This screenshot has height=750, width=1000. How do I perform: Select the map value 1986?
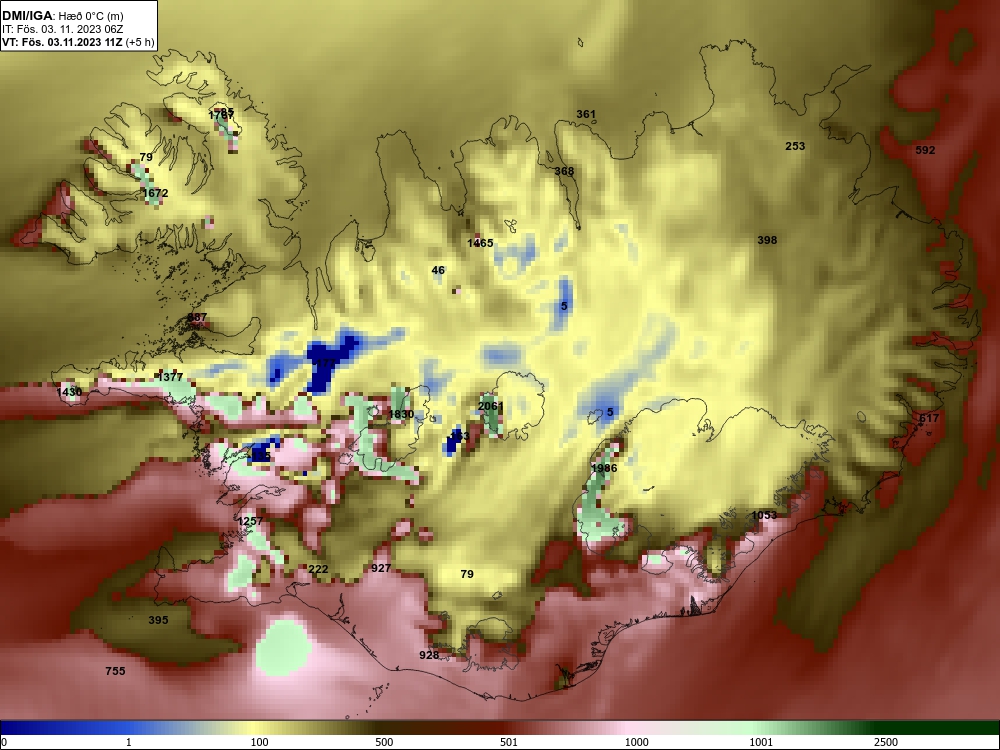pos(604,468)
